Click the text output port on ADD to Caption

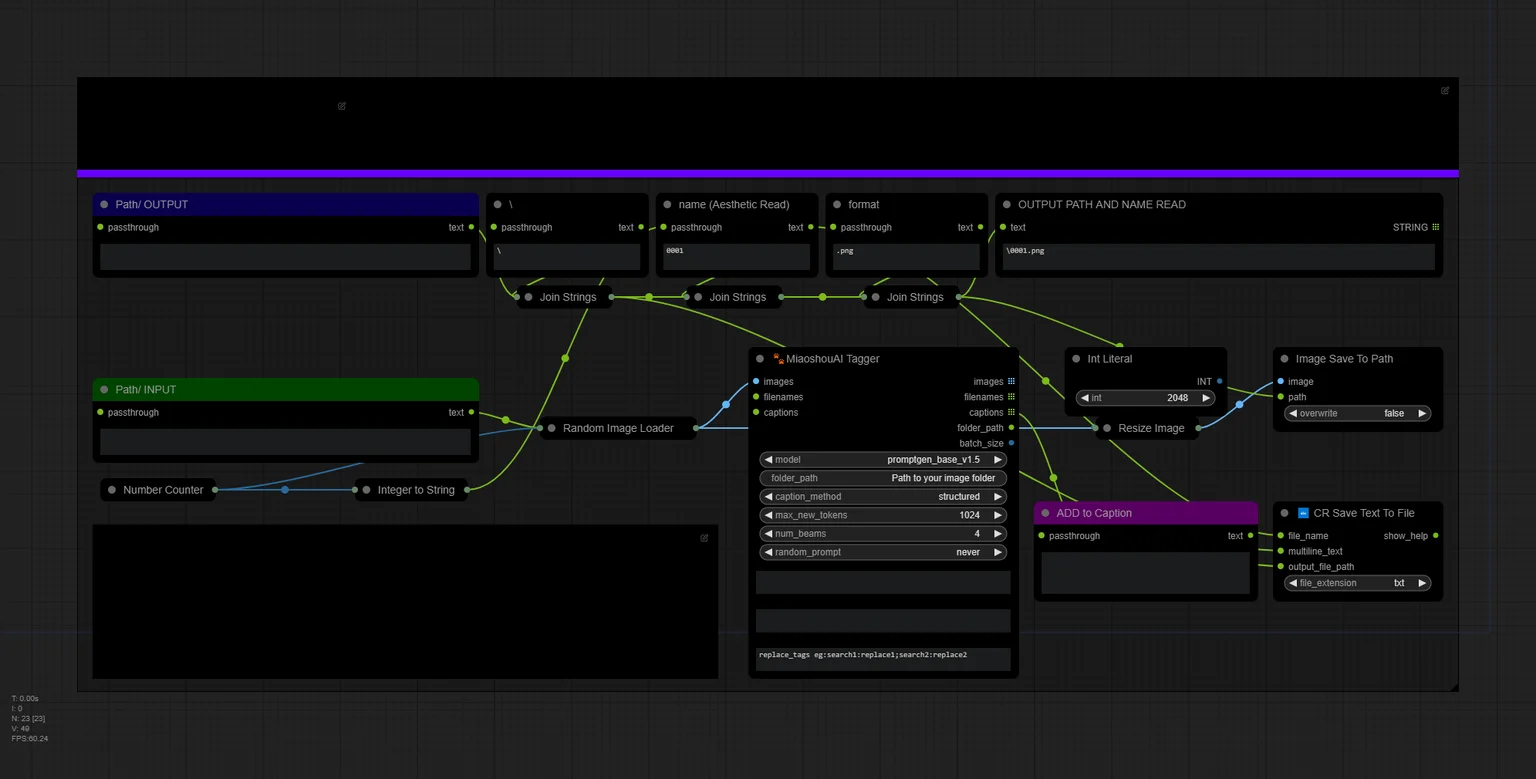tap(1250, 536)
